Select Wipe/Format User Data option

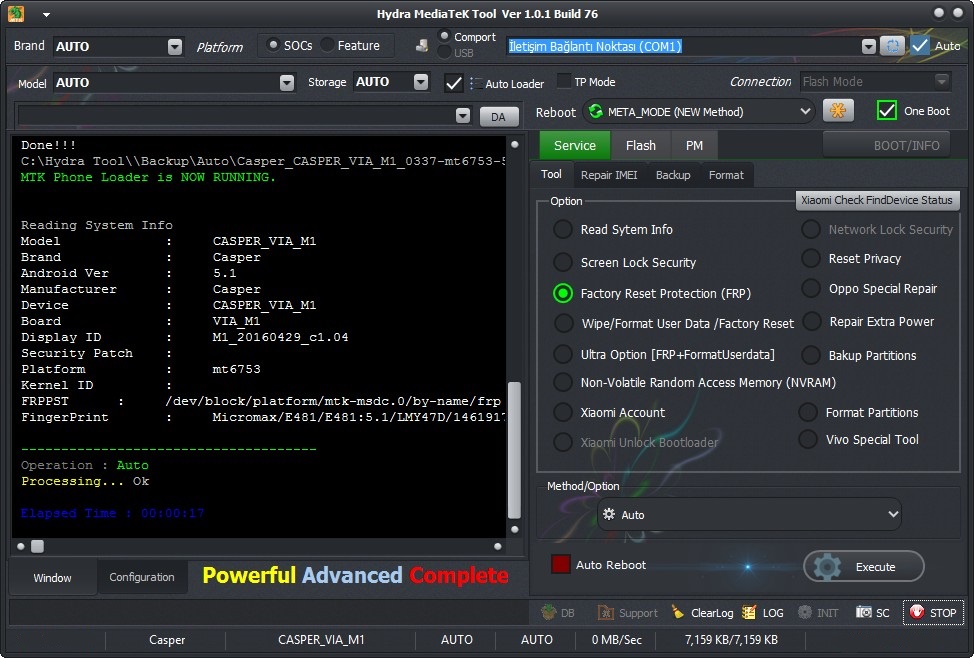tap(564, 323)
